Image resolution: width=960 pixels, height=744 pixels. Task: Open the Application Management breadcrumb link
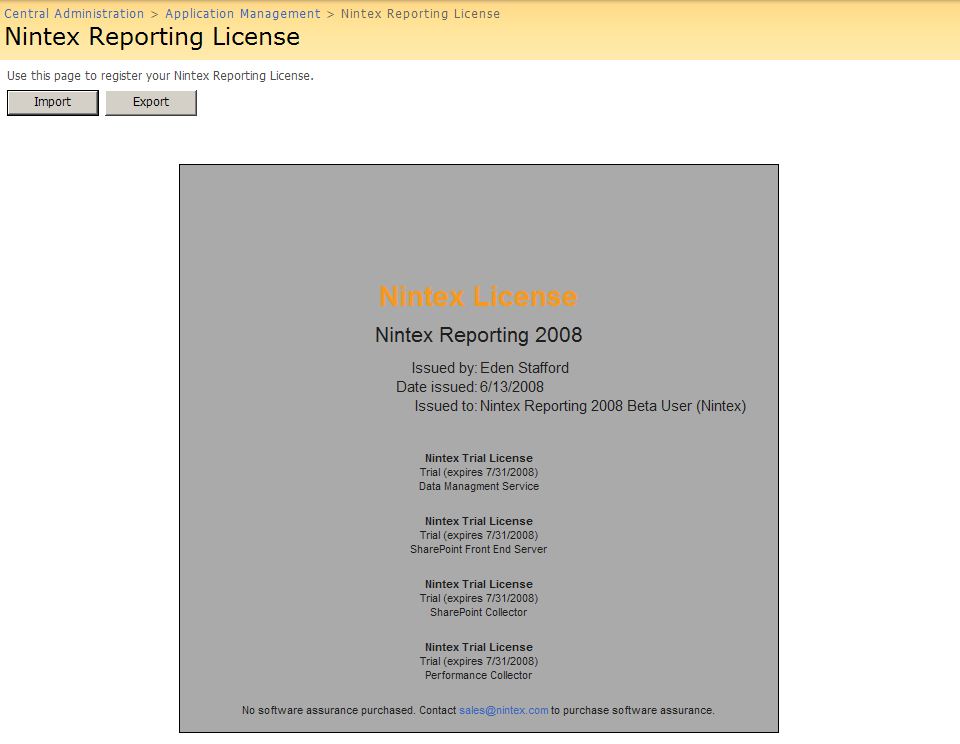[243, 14]
